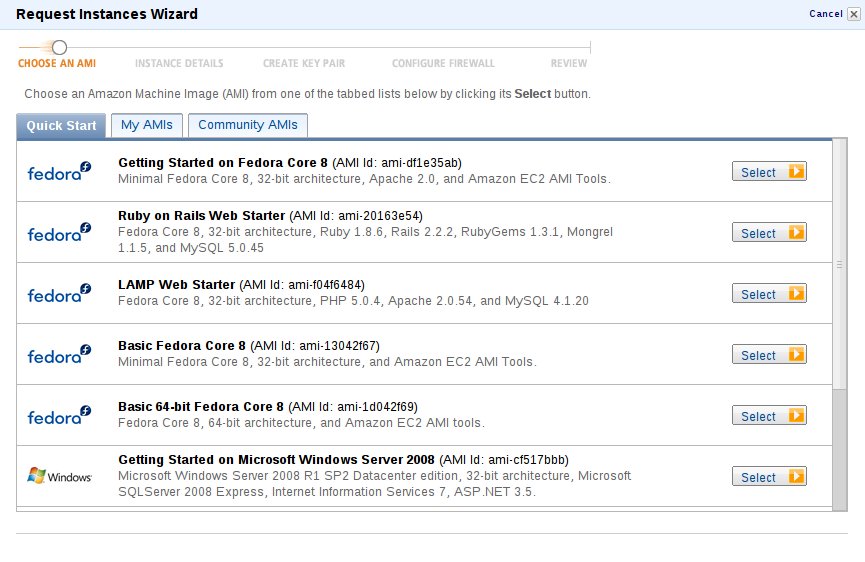The height and width of the screenshot is (562, 865).
Task: Click the Instance Details step label
Action: [x=179, y=63]
